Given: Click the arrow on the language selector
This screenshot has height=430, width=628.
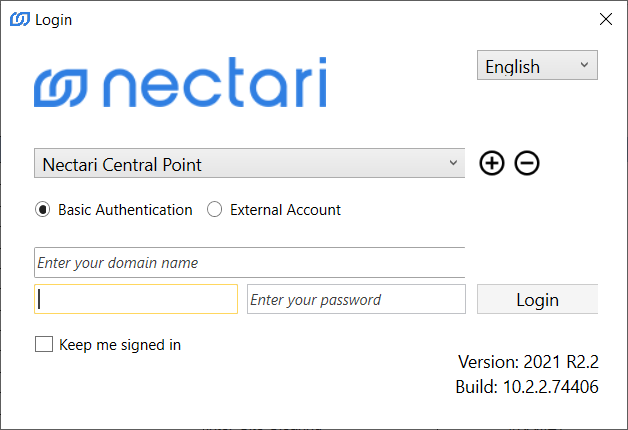Looking at the screenshot, I should click(584, 66).
